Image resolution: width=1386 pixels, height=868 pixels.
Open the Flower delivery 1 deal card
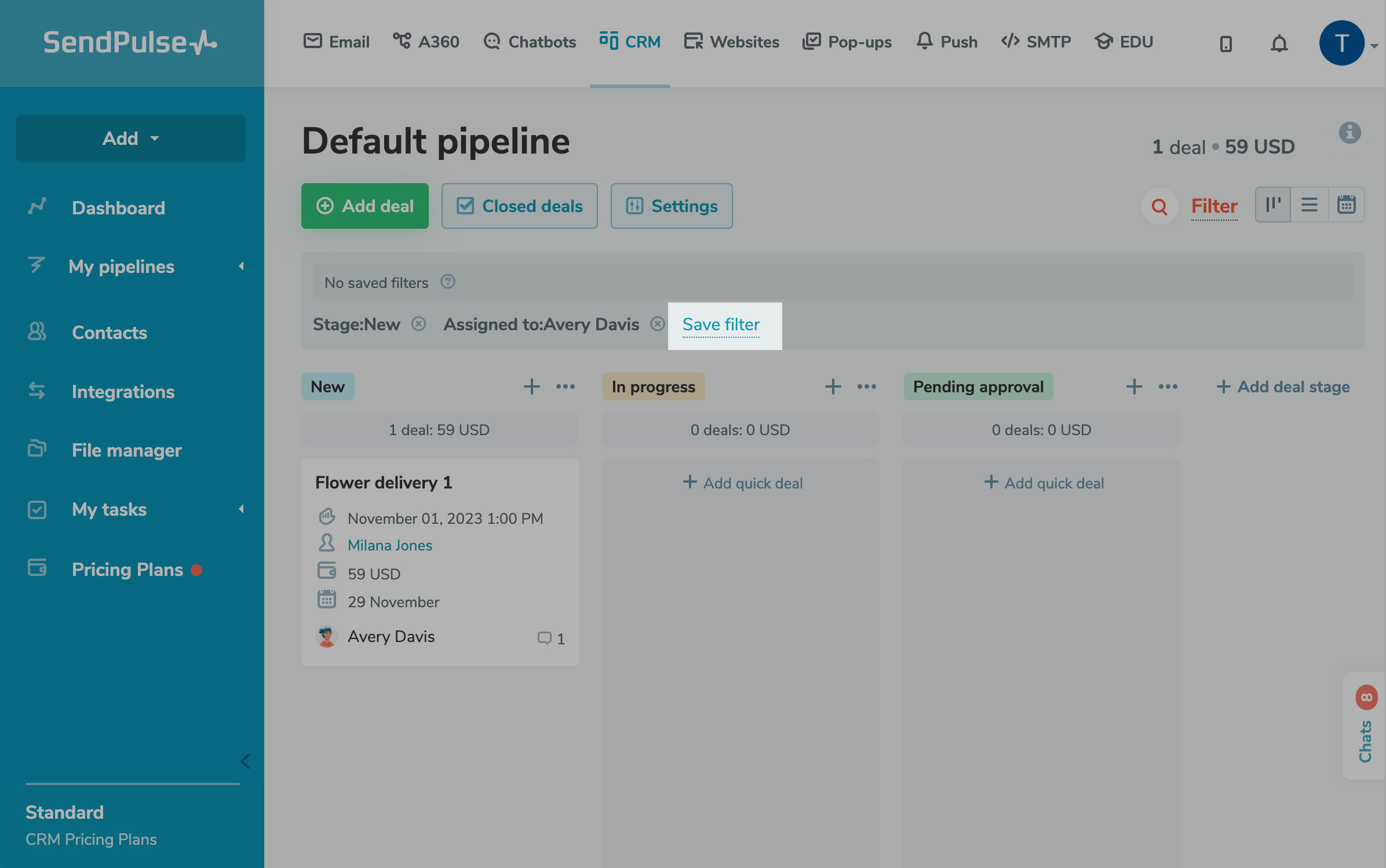(384, 482)
